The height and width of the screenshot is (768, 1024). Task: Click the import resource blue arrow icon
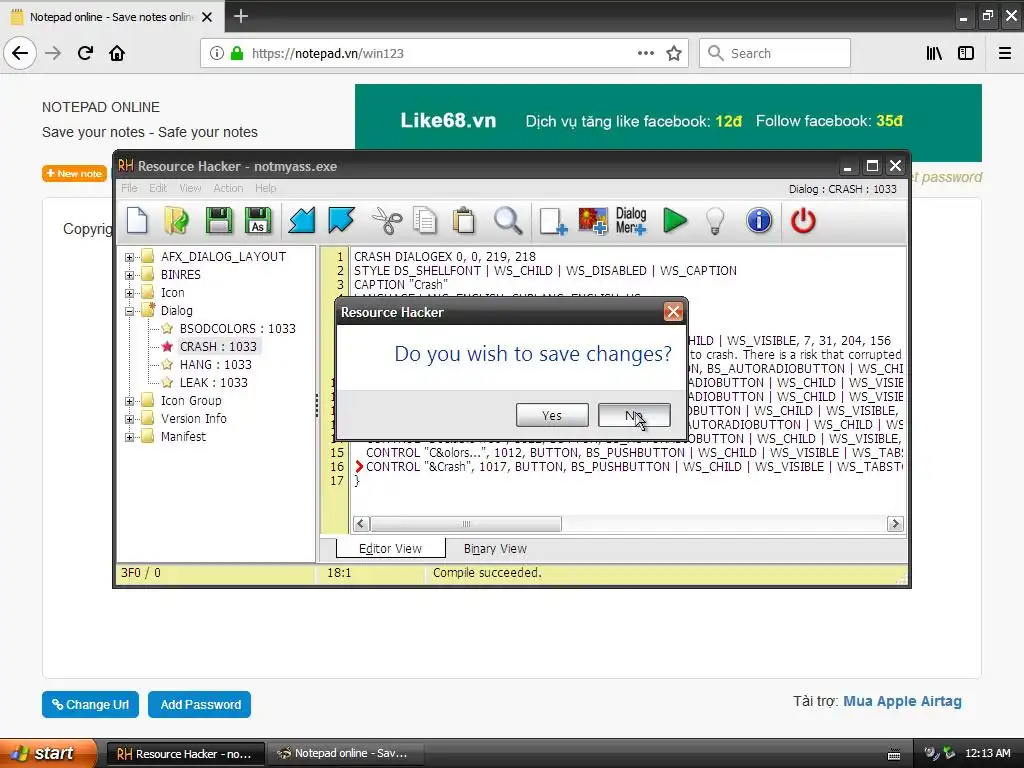click(x=302, y=221)
